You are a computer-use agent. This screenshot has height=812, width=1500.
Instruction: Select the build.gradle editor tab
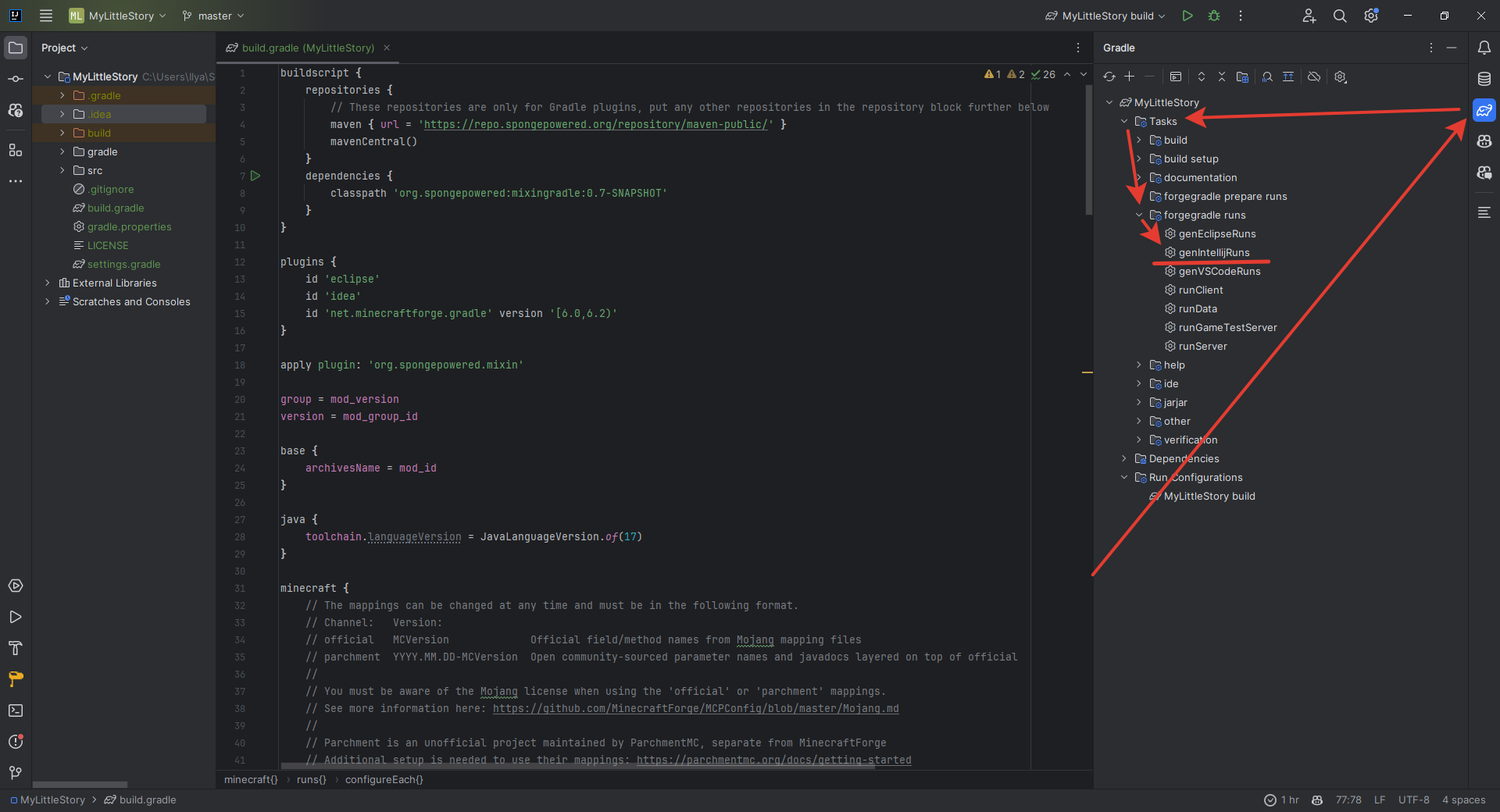coord(308,48)
